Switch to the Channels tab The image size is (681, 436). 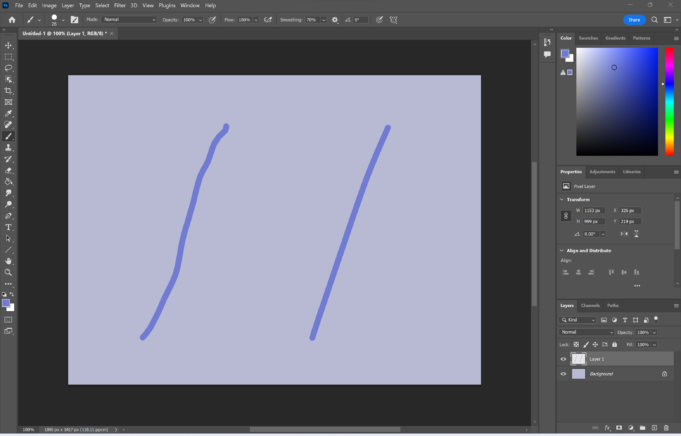click(590, 306)
